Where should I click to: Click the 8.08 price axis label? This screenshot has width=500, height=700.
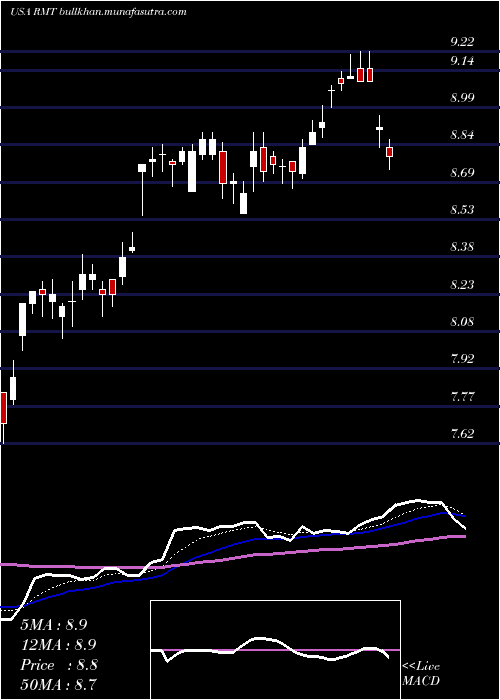tap(462, 322)
